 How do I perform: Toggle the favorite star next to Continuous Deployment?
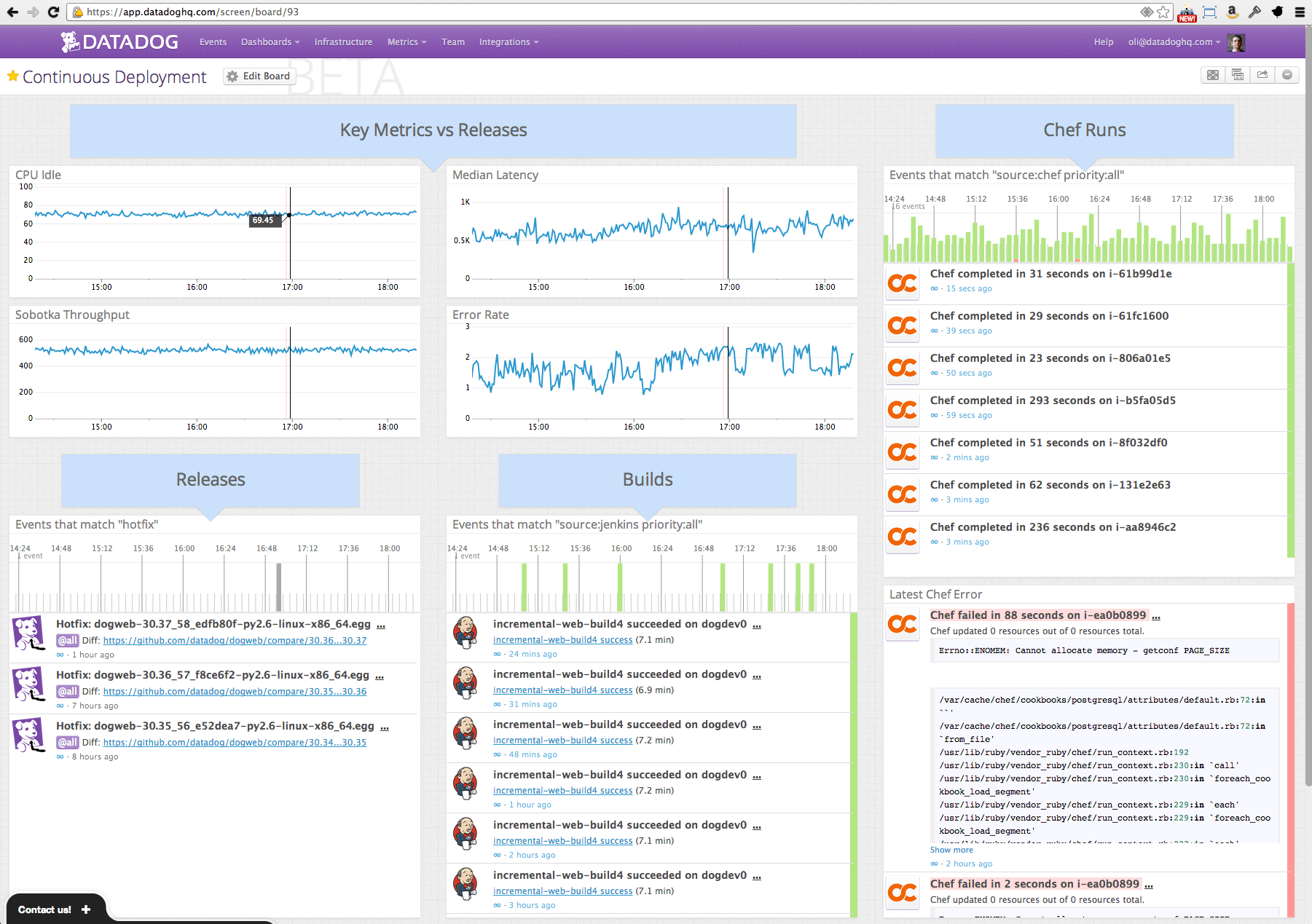point(12,76)
